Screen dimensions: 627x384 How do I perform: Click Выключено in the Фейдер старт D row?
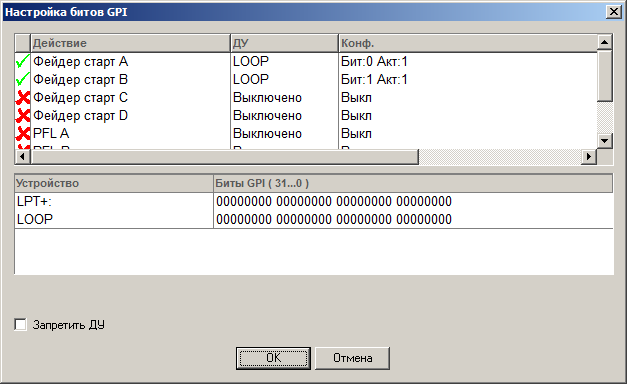[267, 116]
